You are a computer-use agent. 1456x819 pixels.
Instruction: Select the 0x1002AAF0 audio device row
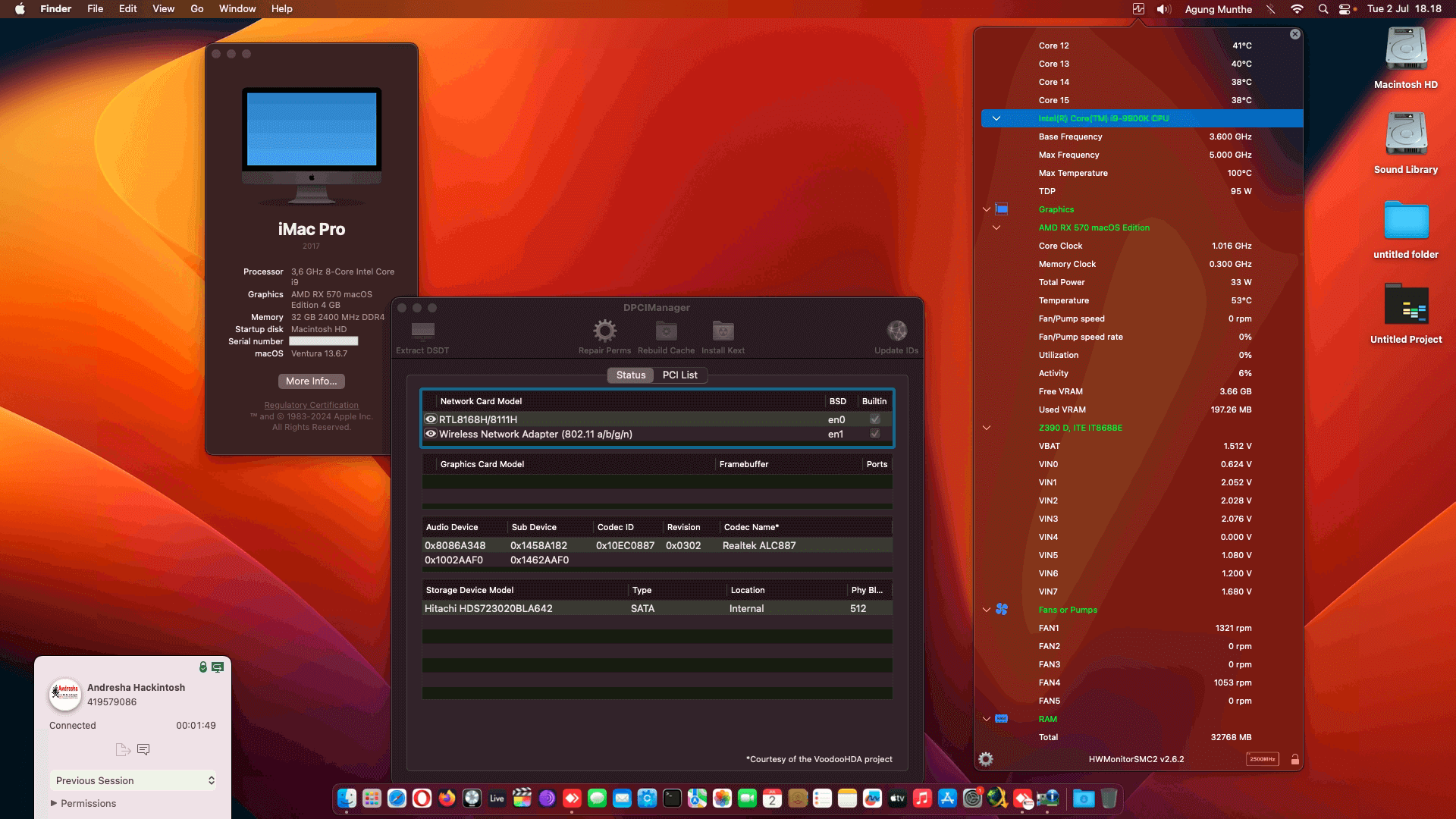click(x=657, y=560)
